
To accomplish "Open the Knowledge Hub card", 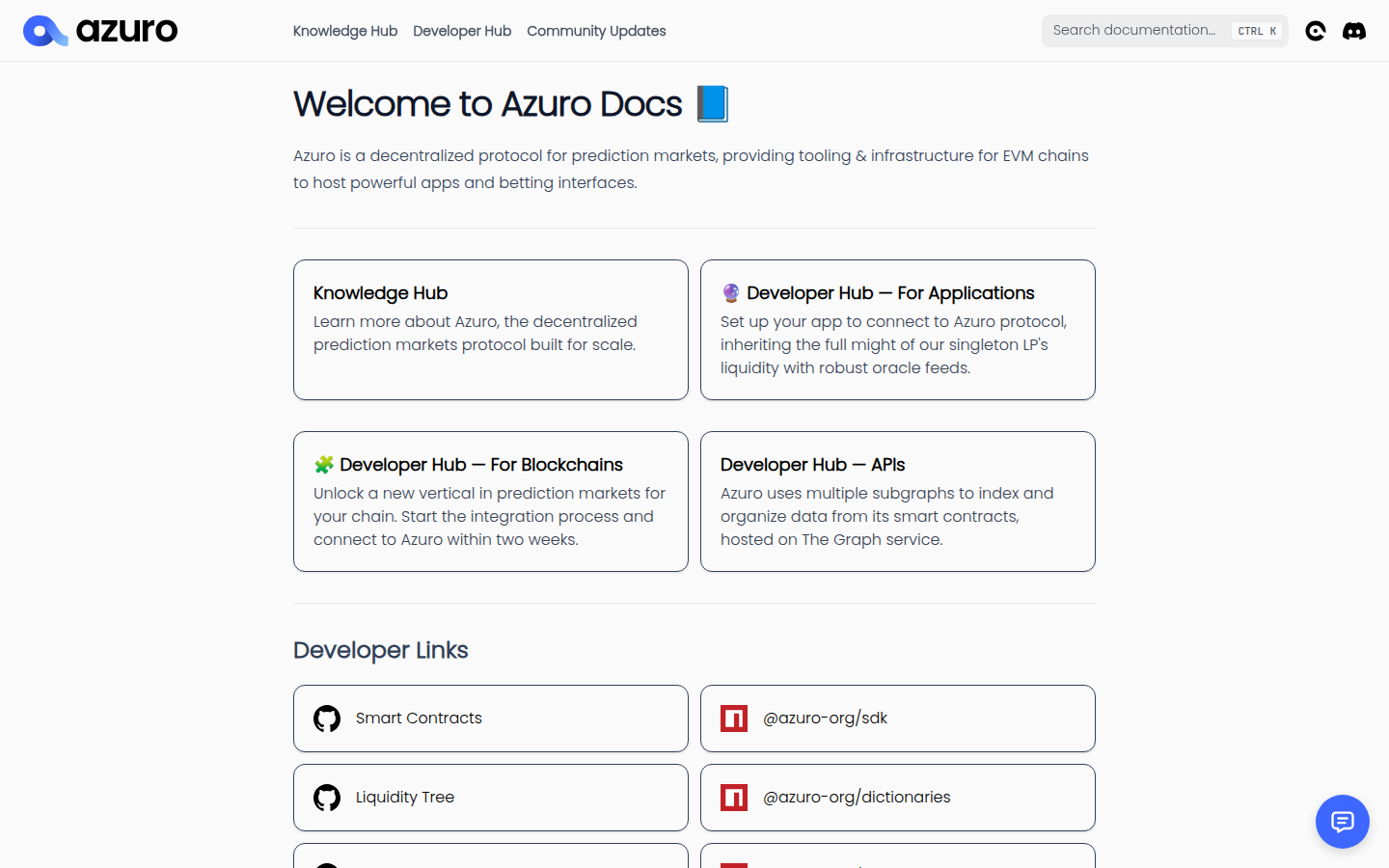I will pos(491,330).
